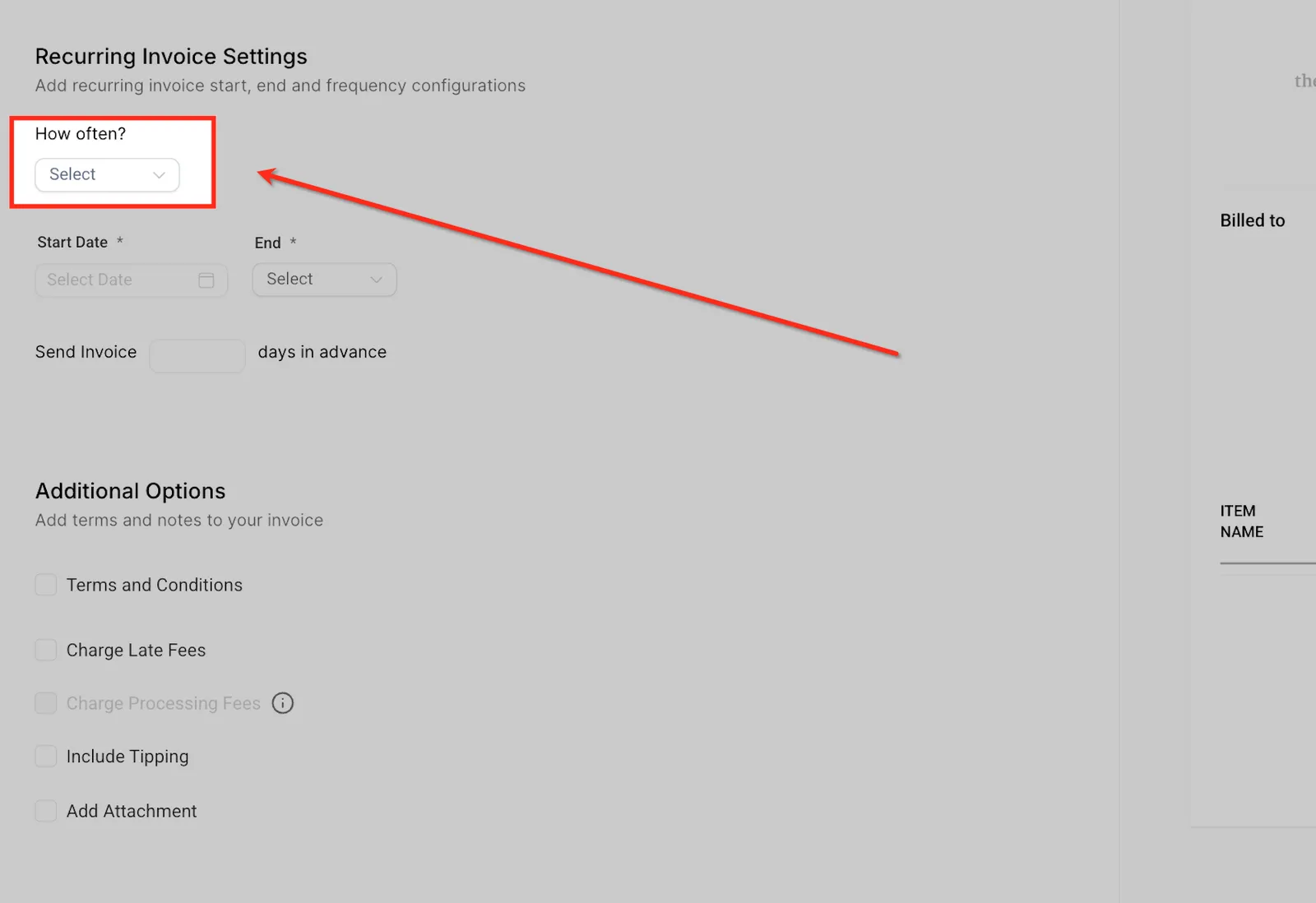The height and width of the screenshot is (903, 1316).
Task: Click the Add Attachment label text
Action: [132, 811]
